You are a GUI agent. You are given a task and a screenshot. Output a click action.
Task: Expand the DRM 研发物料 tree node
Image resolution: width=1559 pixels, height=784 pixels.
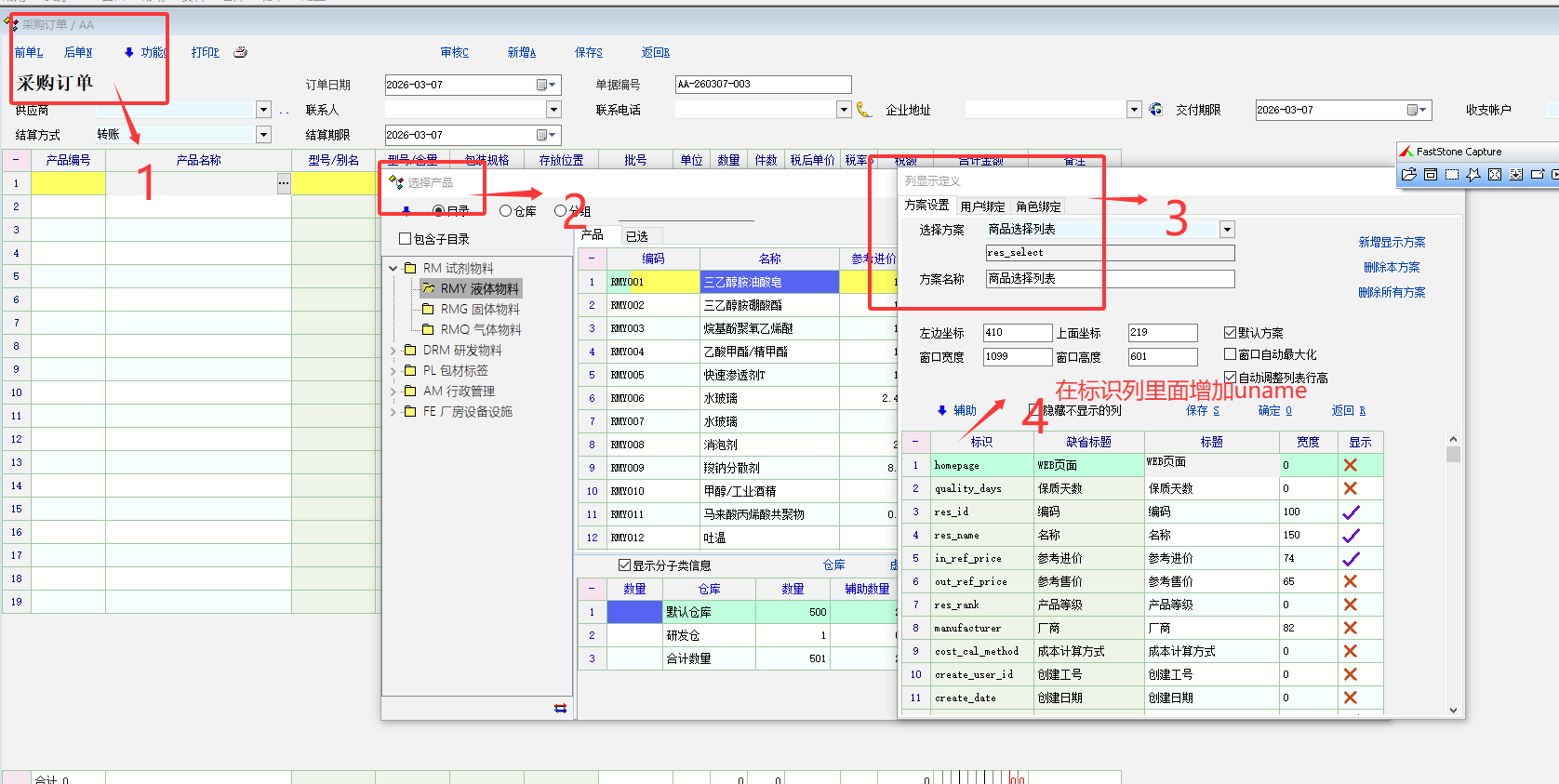tap(393, 351)
